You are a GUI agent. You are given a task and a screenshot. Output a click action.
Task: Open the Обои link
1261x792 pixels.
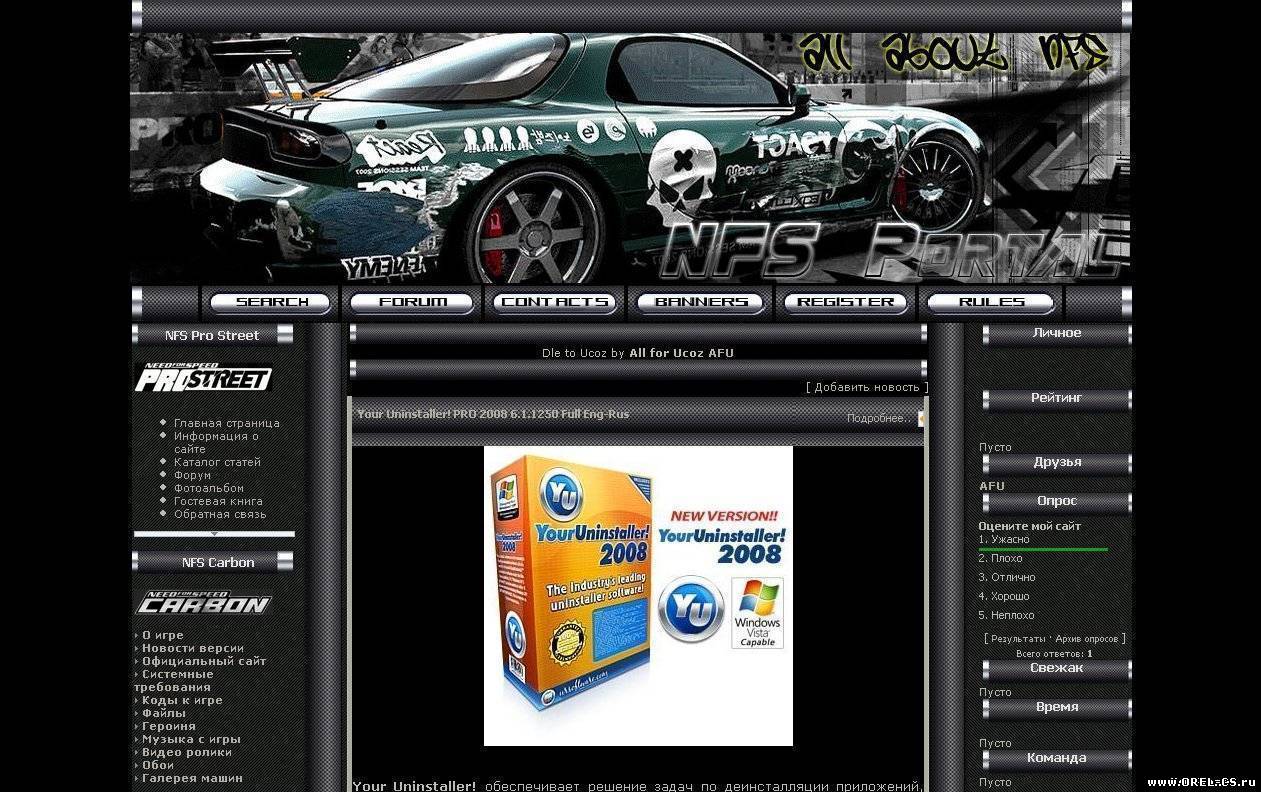click(x=158, y=765)
